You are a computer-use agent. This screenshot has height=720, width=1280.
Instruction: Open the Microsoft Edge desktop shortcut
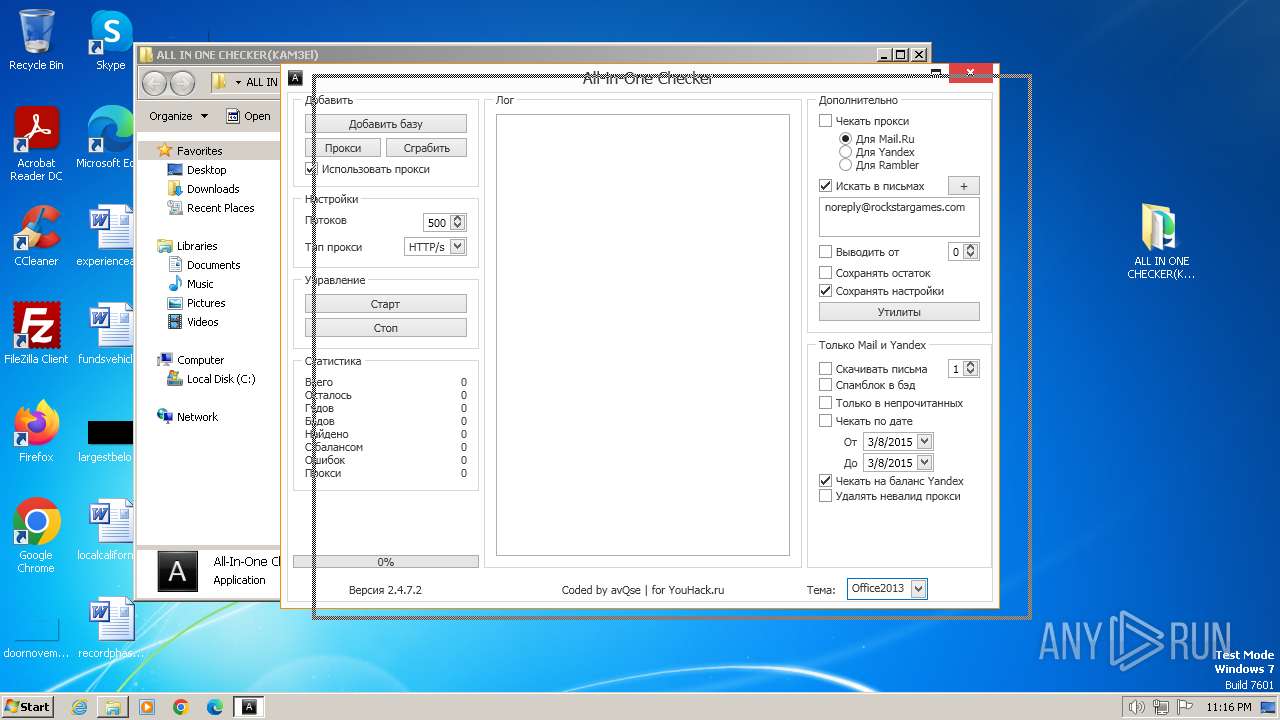[106, 138]
